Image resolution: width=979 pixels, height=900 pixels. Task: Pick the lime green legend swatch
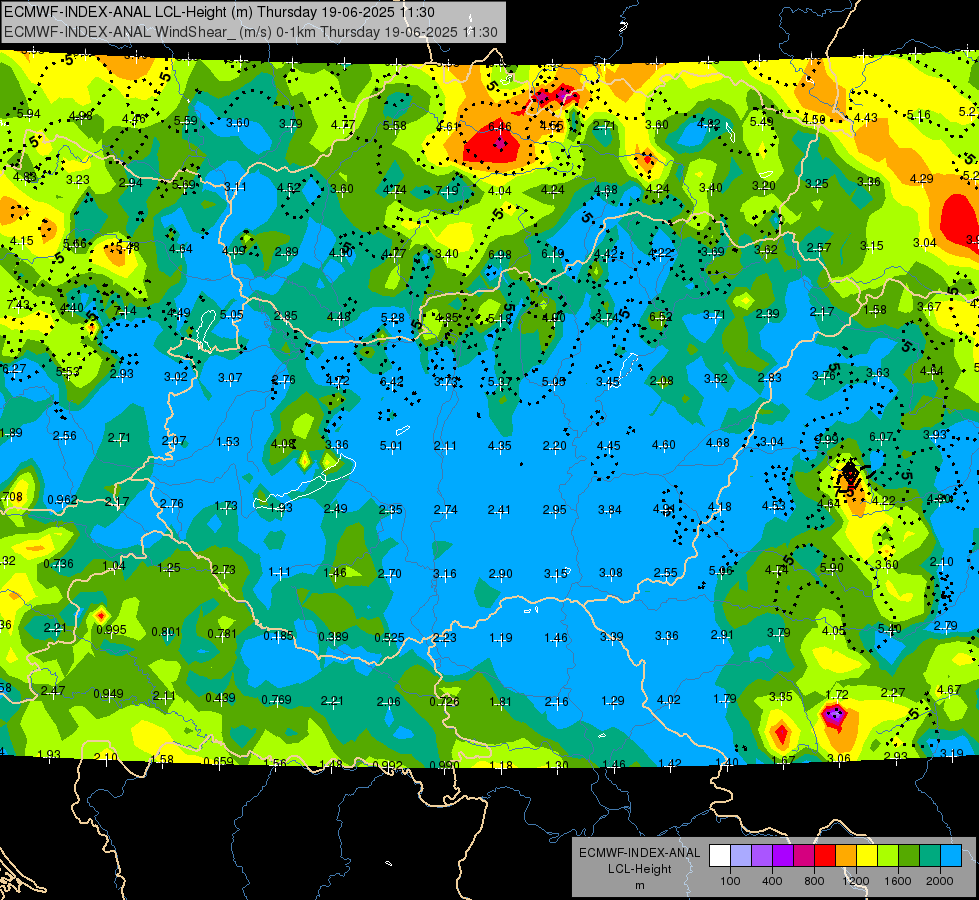[x=888, y=856]
